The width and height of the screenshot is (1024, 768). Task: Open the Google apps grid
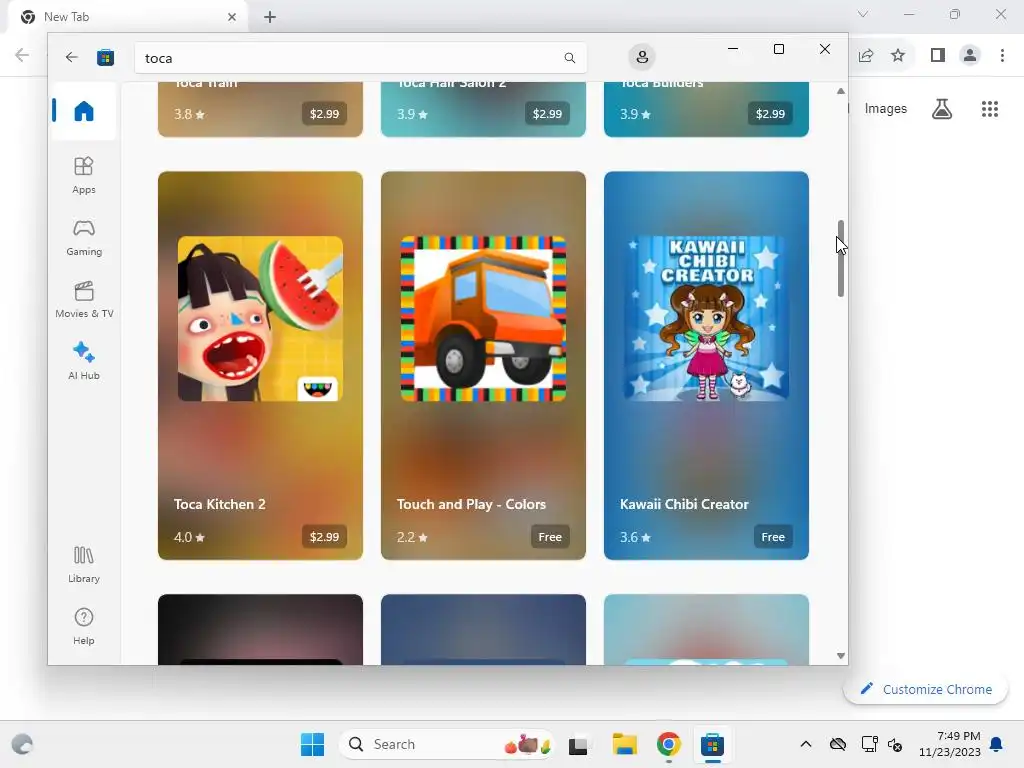coord(990,108)
